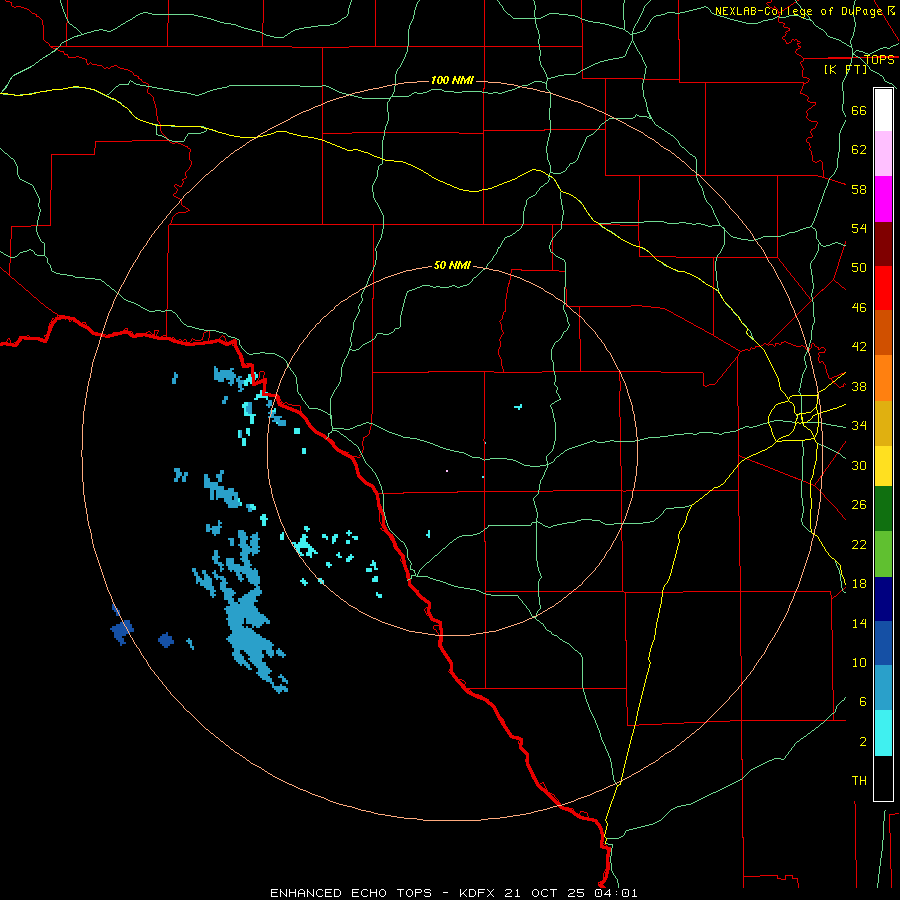The image size is (900, 900).
Task: Click the legend value 34
Action: point(859,426)
